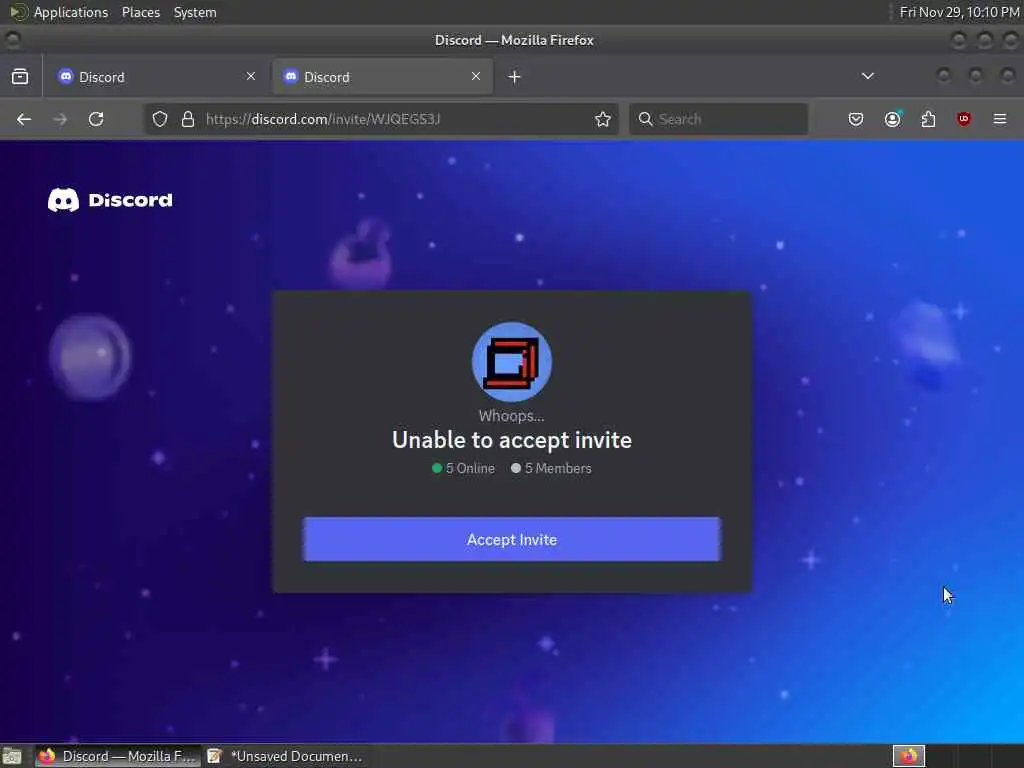Click the Accept Invite button
This screenshot has width=1024, height=768.
[512, 539]
